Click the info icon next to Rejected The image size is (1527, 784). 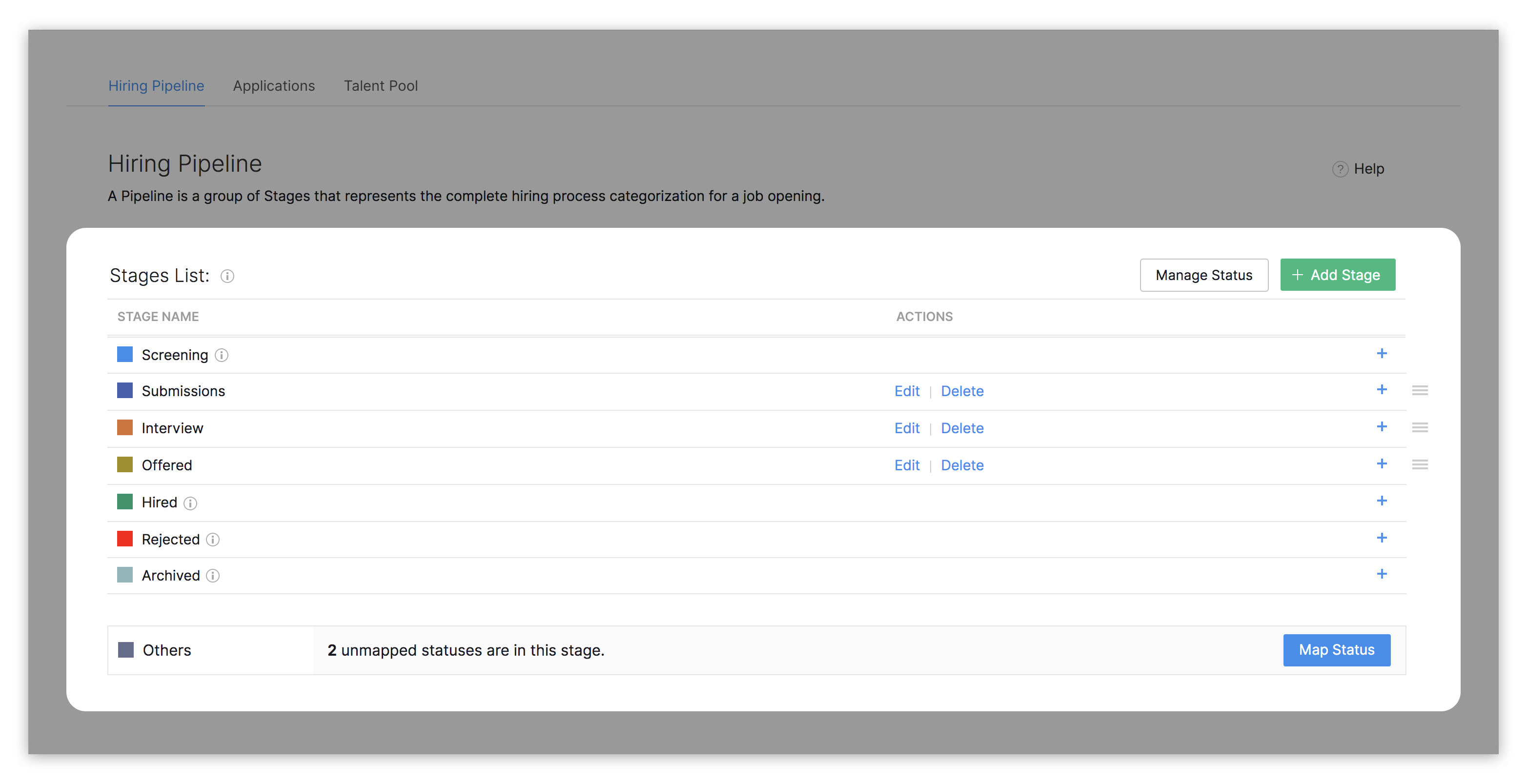[x=213, y=539]
